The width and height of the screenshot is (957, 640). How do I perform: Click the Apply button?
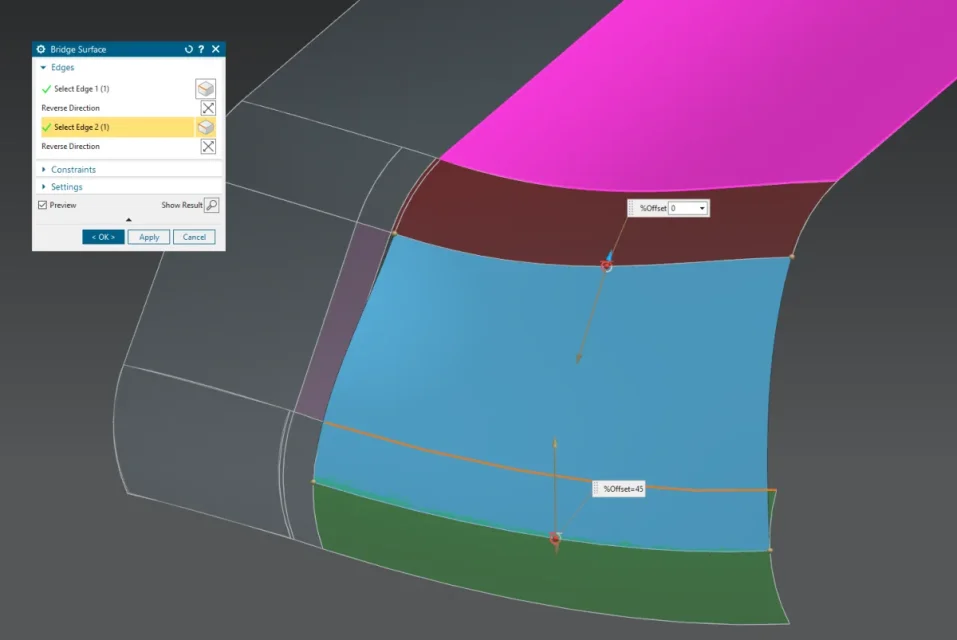pyautogui.click(x=149, y=237)
